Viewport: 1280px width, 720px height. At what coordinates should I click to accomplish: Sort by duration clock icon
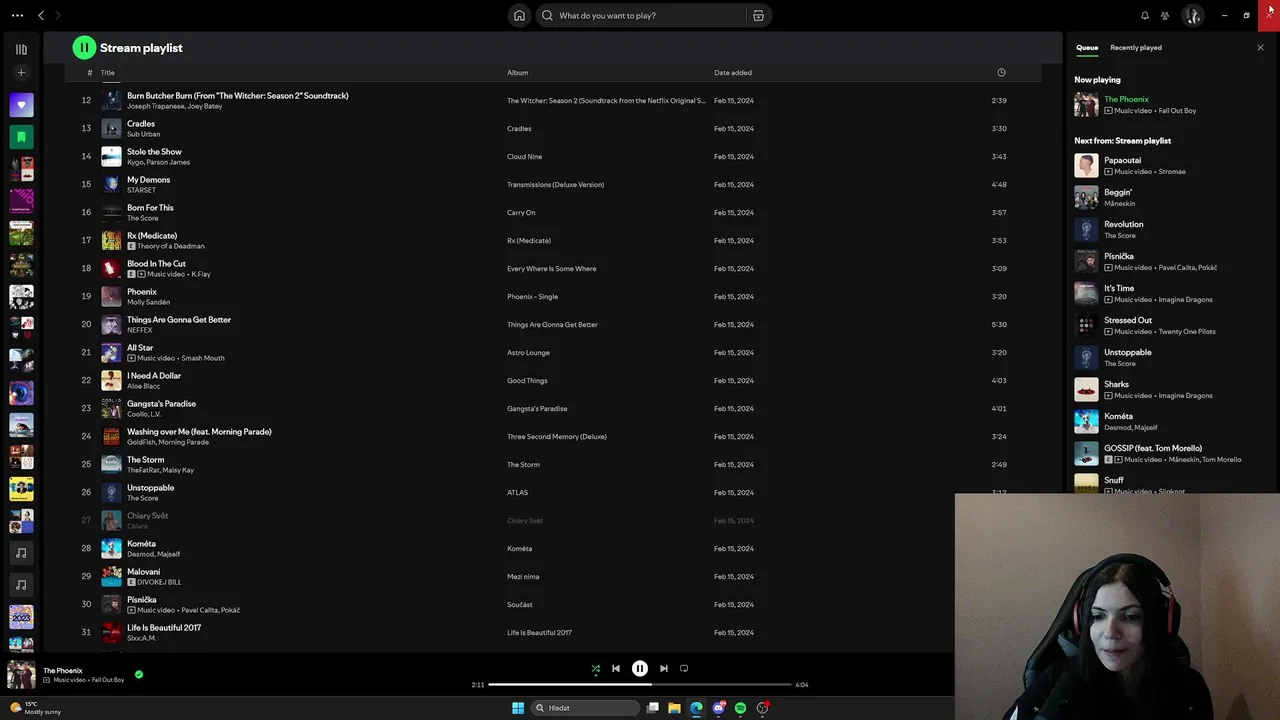[x=1001, y=72]
